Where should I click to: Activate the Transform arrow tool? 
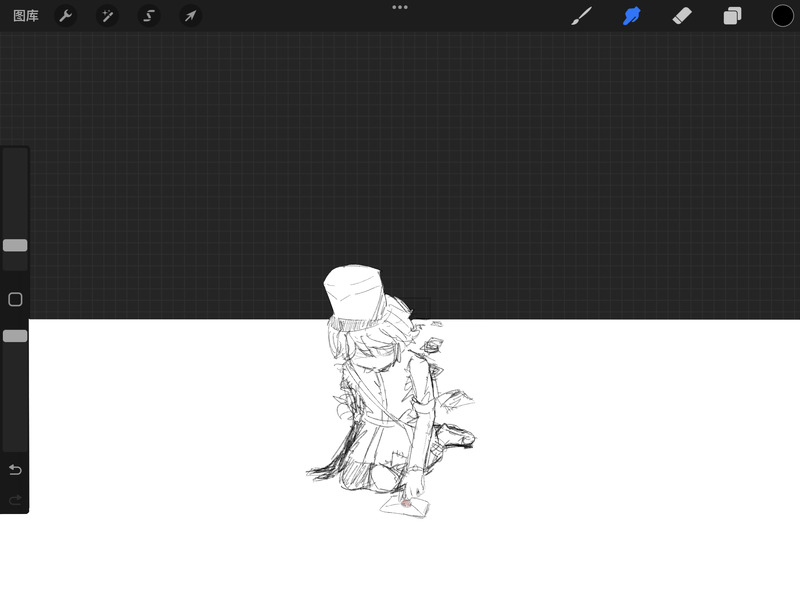(190, 16)
